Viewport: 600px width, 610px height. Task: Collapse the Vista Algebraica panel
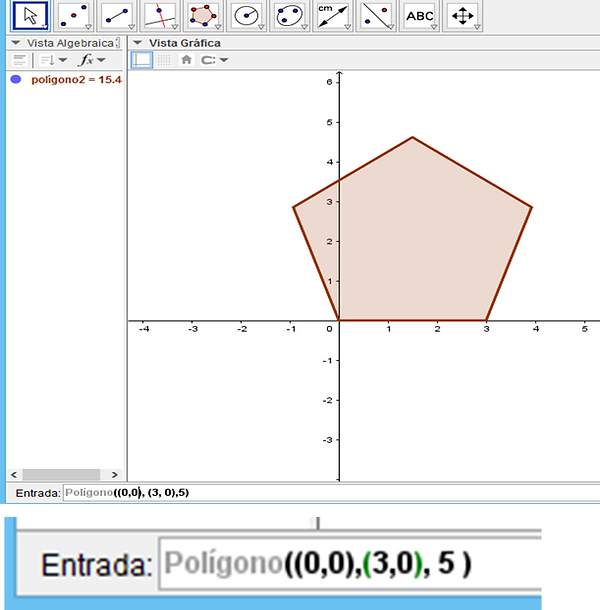[16, 43]
